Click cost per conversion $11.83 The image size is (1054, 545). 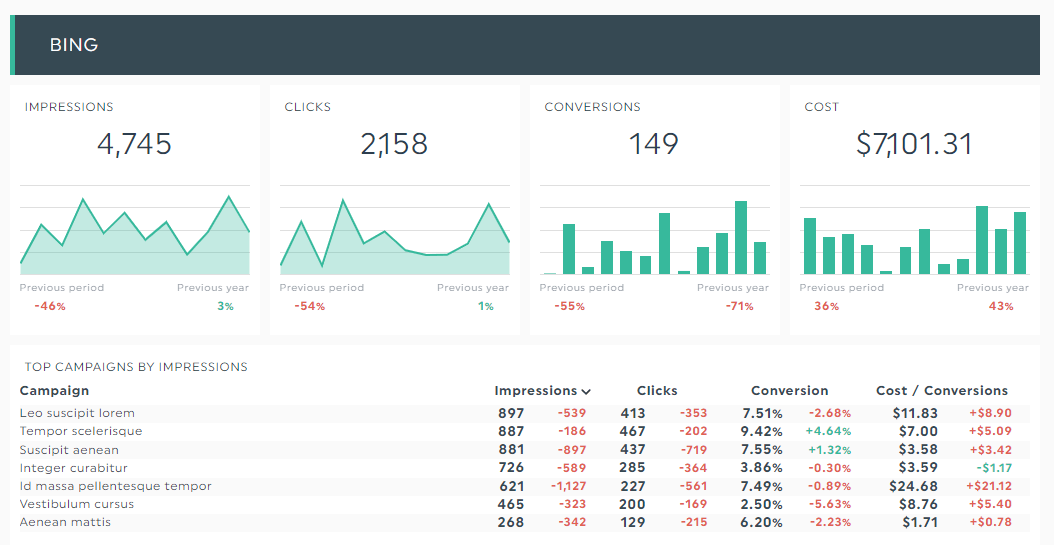click(x=915, y=413)
